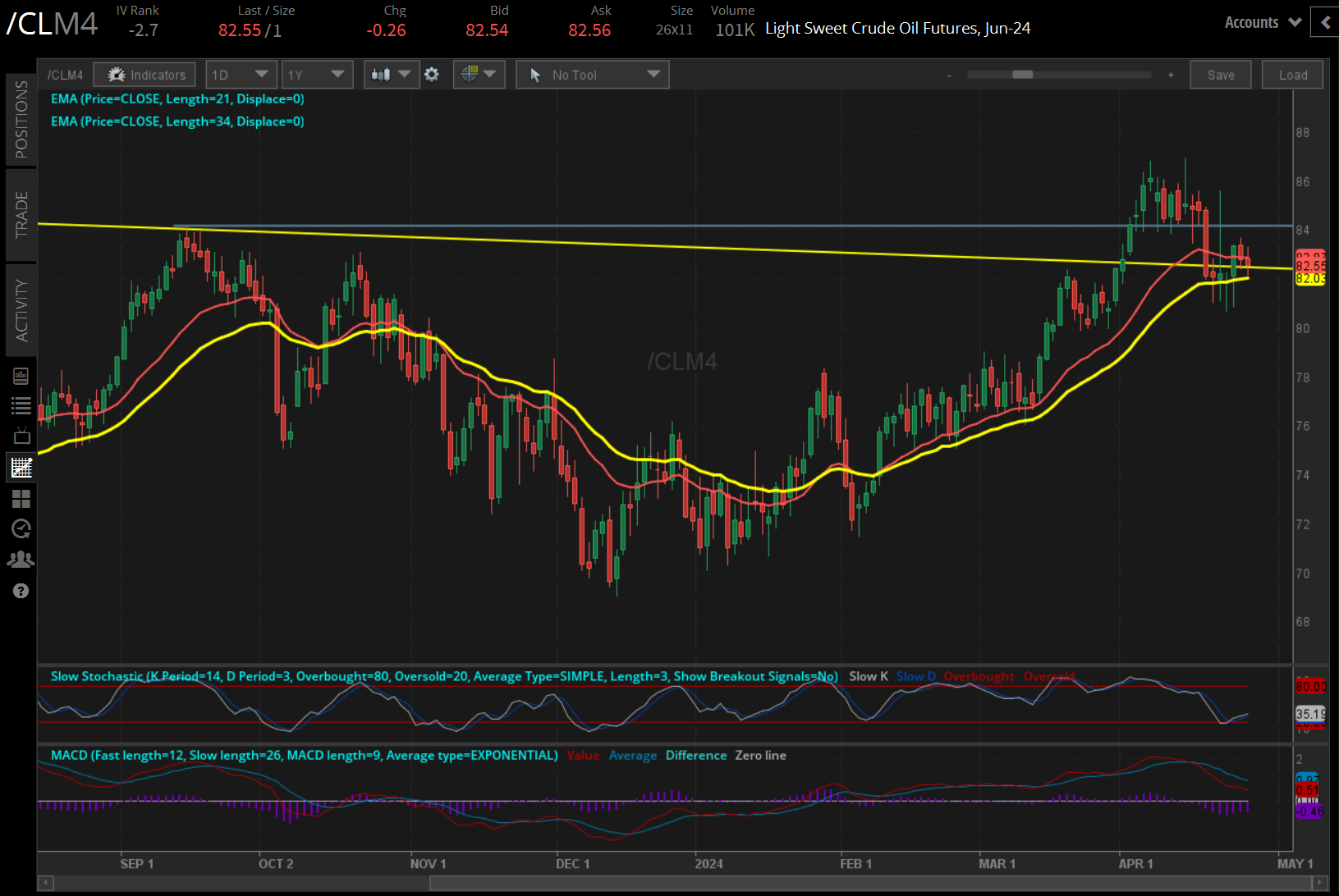Open the No Tool drawing tool dropdown
This screenshot has width=1339, height=896.
point(593,75)
